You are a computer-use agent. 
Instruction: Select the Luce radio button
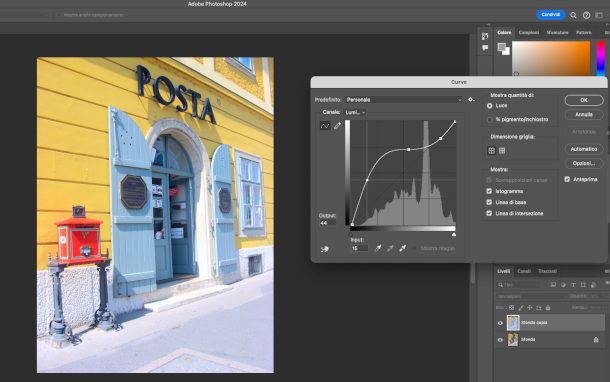point(489,106)
